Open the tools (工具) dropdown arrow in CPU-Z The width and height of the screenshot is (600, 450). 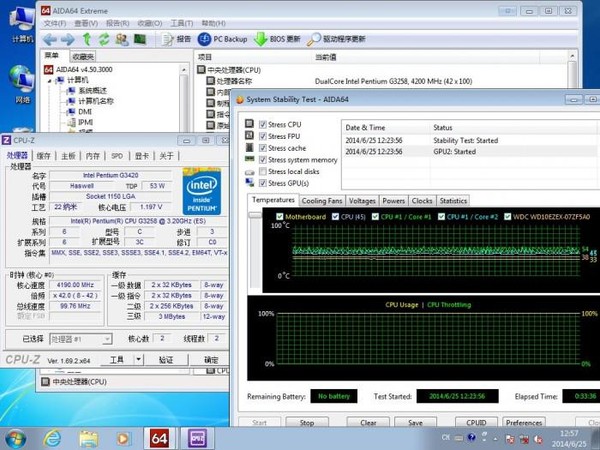[x=139, y=359]
